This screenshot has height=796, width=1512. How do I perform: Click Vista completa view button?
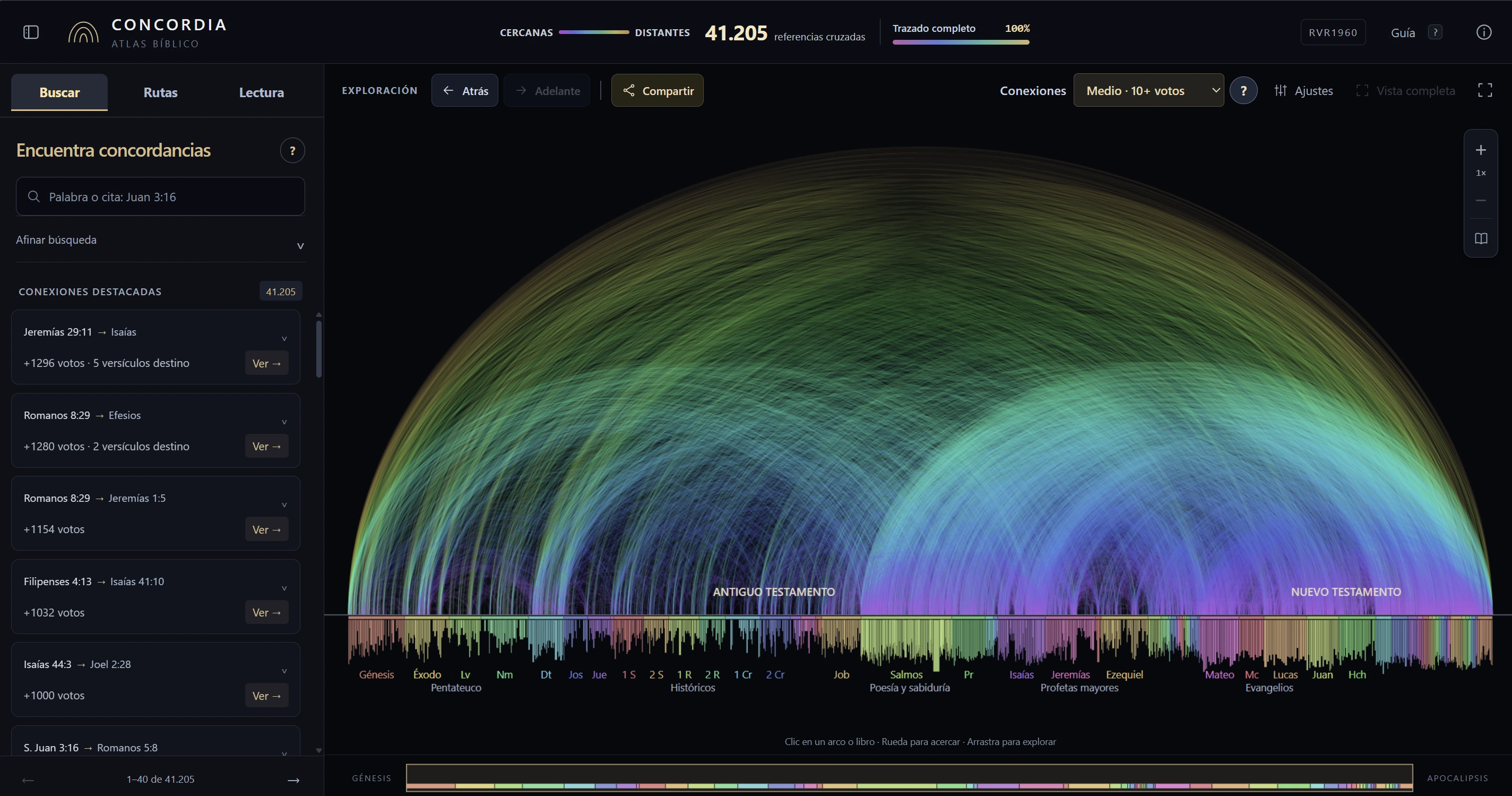(1406, 90)
